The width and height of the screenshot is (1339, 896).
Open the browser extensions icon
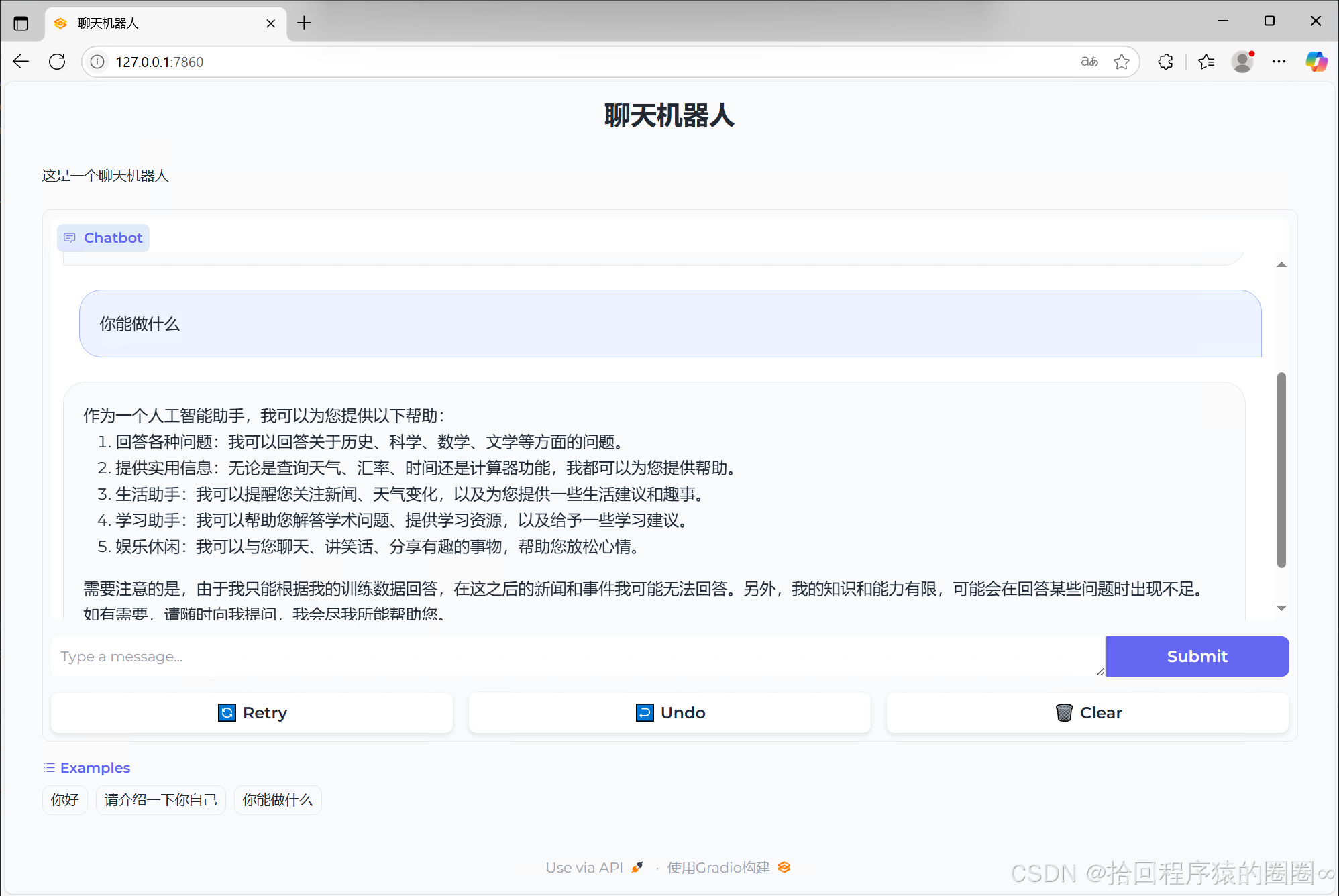coord(1166,62)
